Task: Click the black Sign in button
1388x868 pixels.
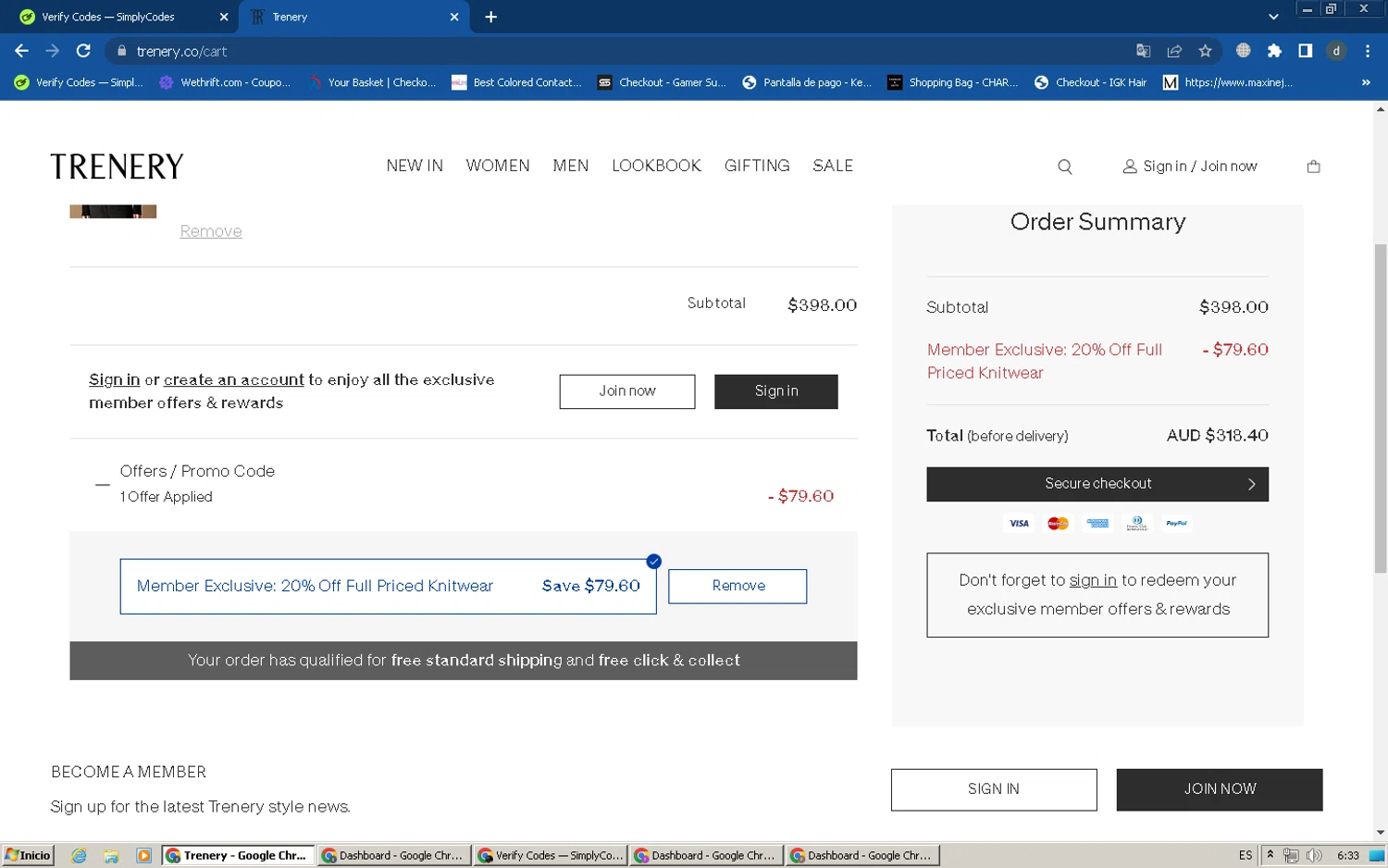Action: 776,391
